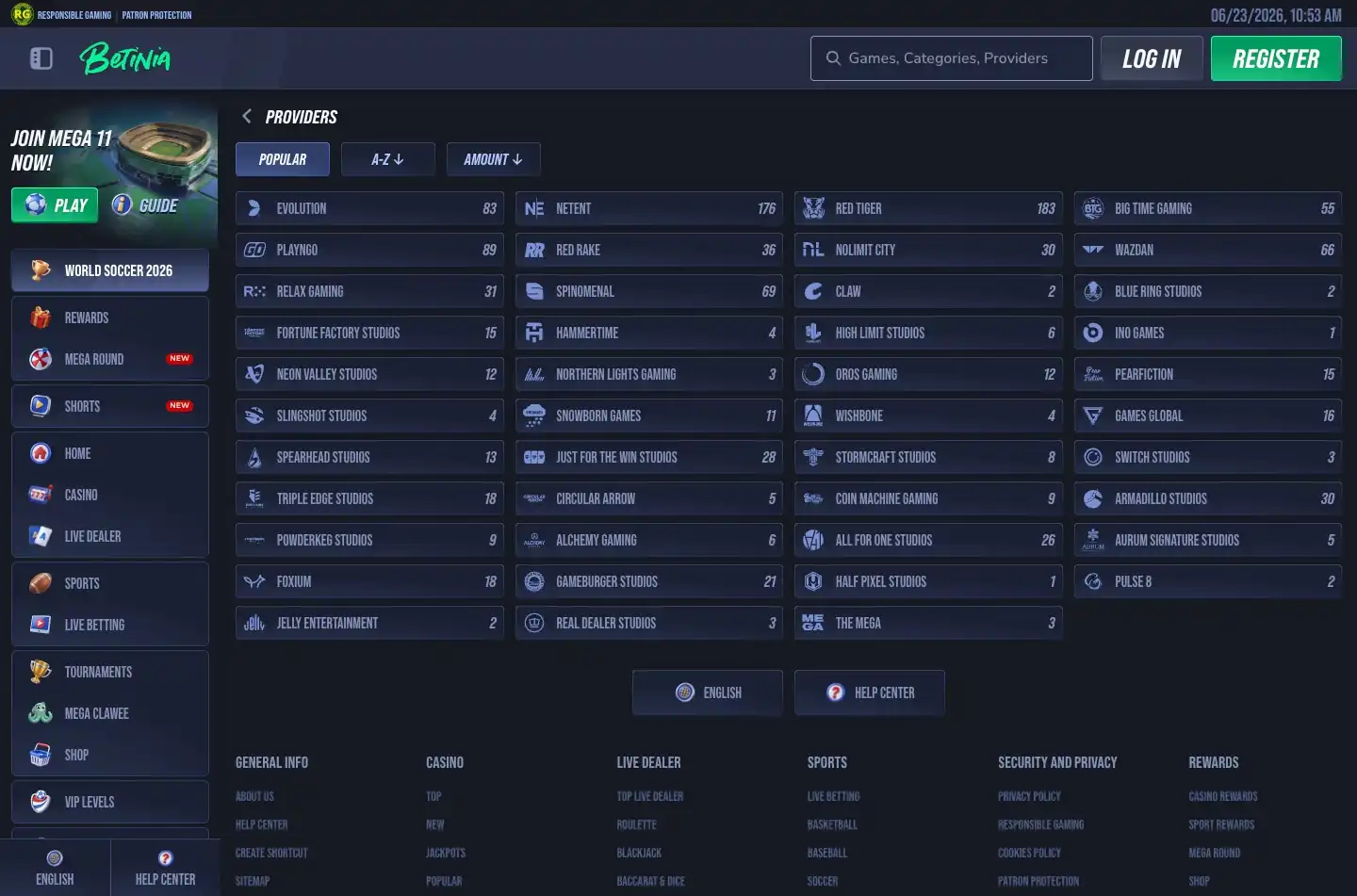The width and height of the screenshot is (1357, 896).
Task: Click the center Help Center button
Action: [870, 692]
